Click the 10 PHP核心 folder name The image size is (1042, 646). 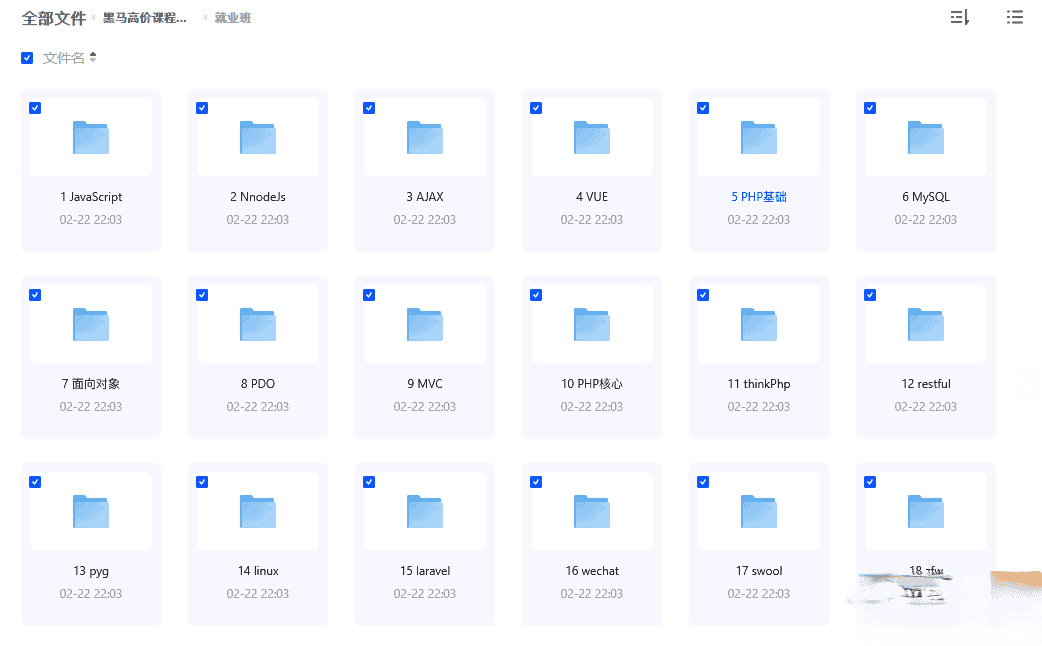pyautogui.click(x=592, y=384)
